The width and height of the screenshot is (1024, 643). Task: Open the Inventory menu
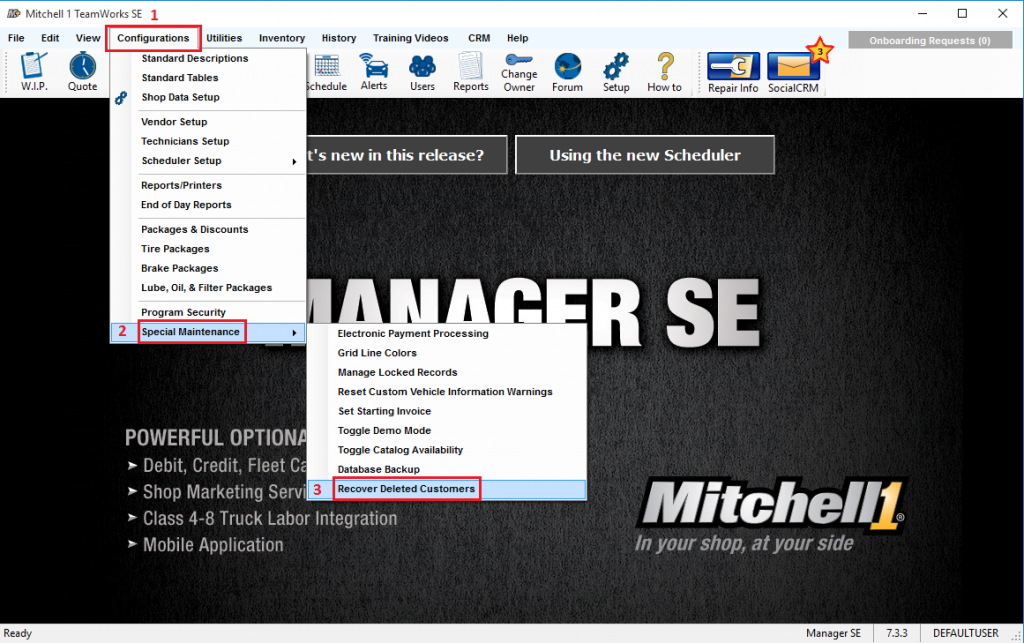281,38
